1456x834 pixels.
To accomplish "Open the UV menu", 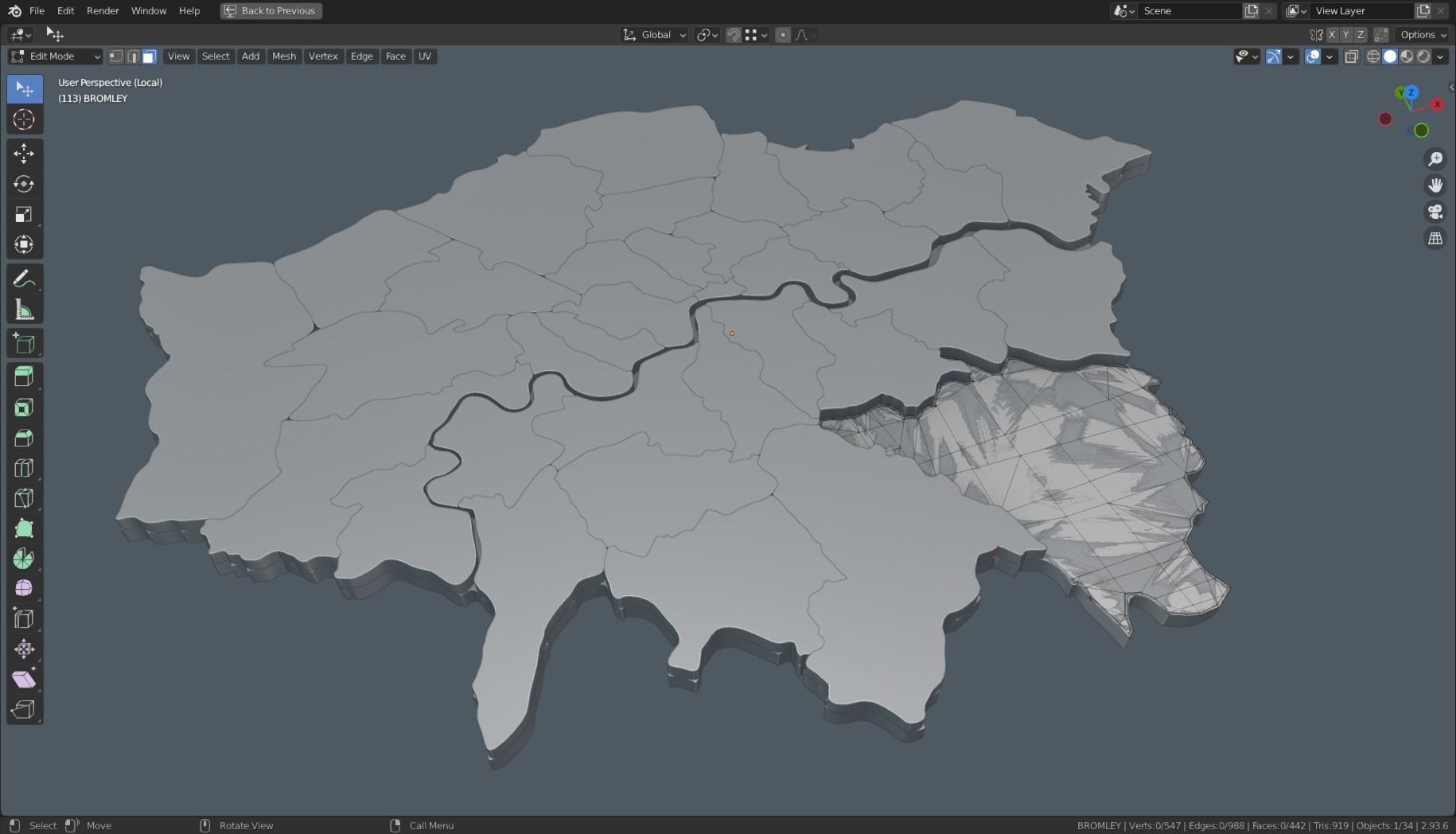I will (425, 57).
